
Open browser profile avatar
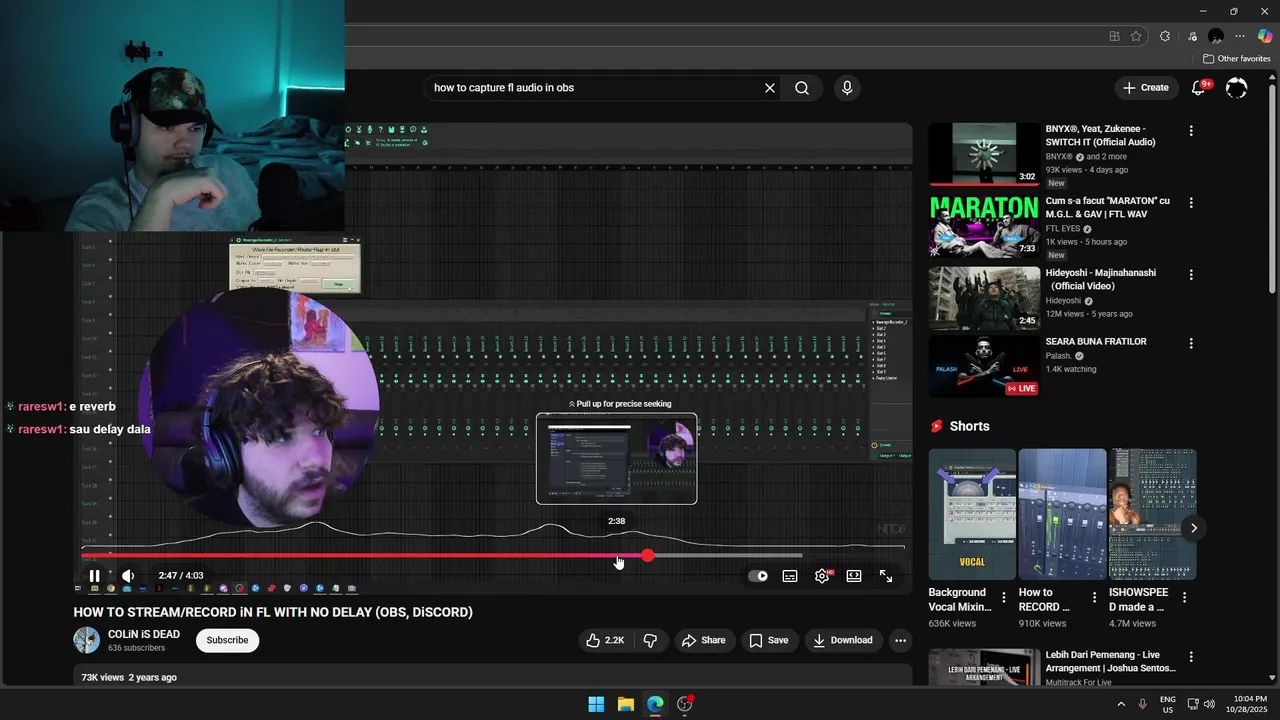[1216, 36]
